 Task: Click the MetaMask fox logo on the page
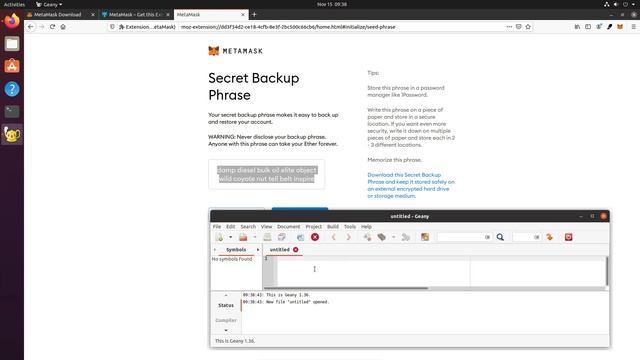(x=213, y=51)
